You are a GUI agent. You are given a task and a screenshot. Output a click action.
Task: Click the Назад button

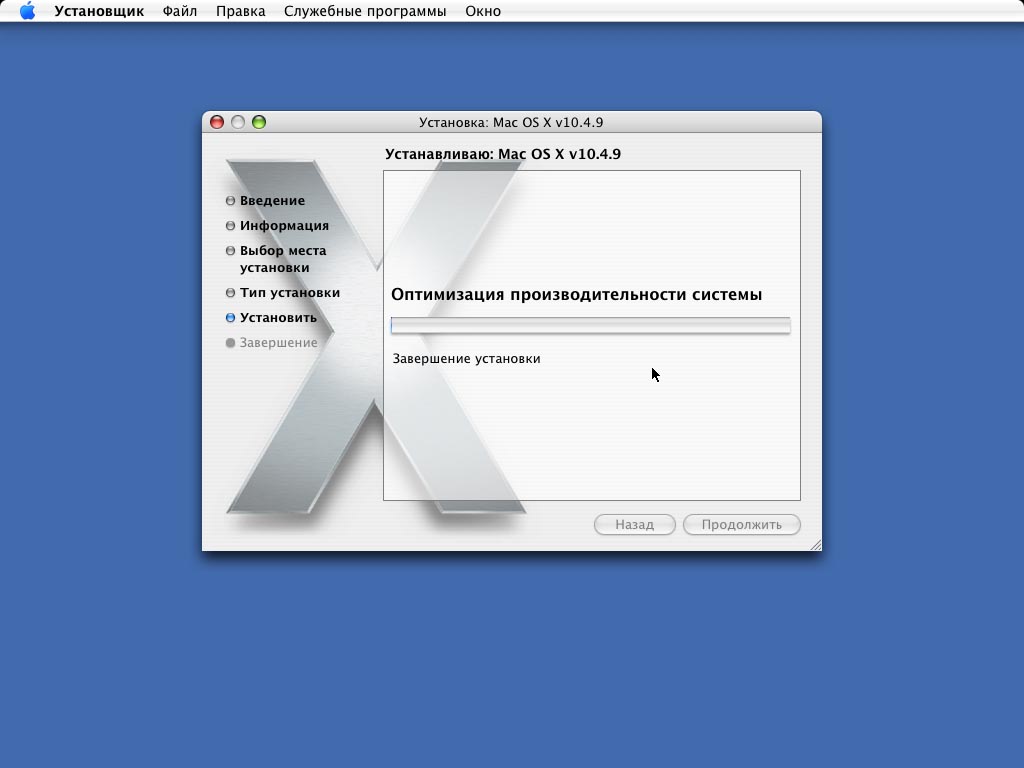coord(635,524)
